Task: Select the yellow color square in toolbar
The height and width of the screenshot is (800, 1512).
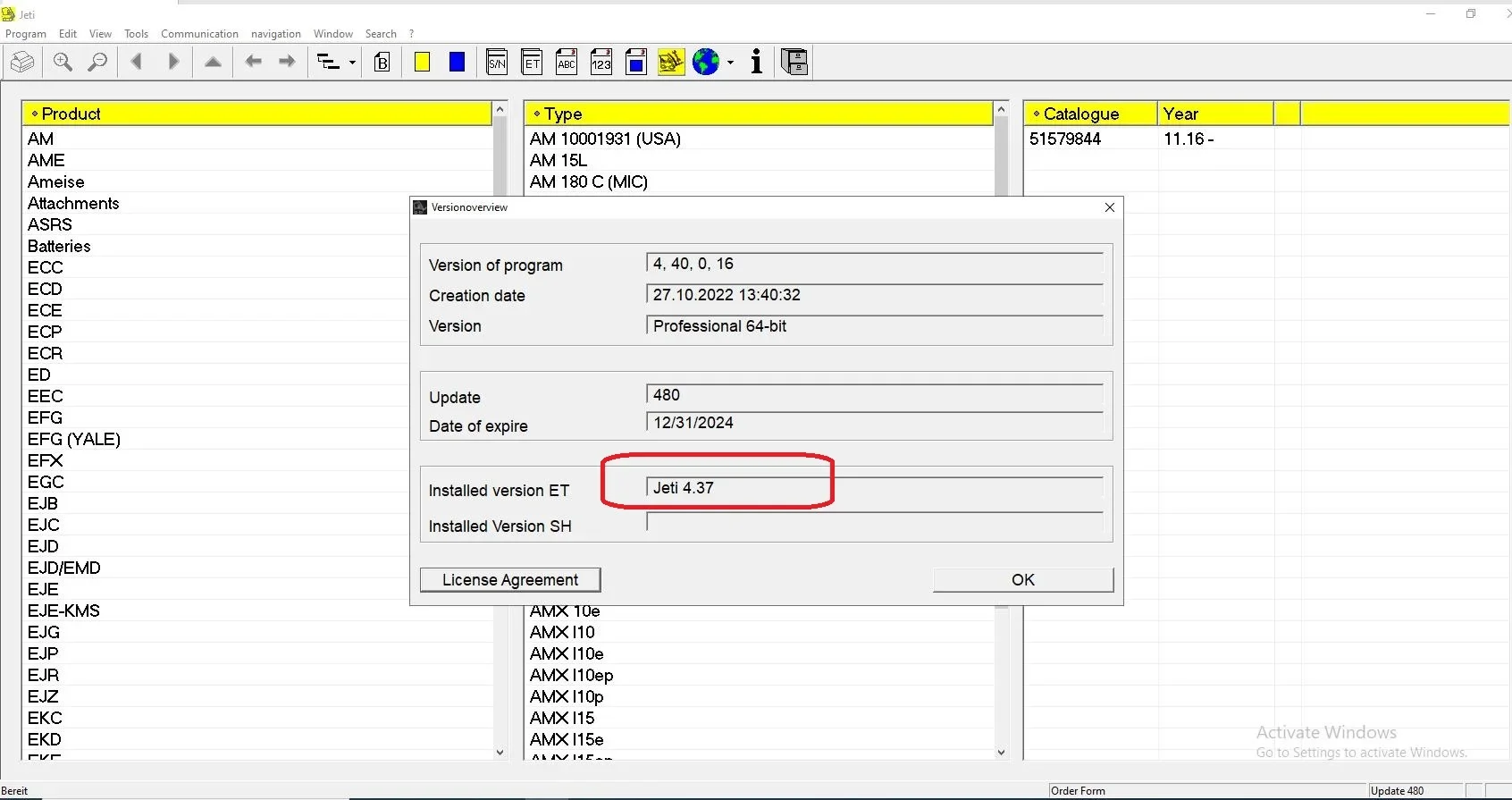Action: point(423,62)
